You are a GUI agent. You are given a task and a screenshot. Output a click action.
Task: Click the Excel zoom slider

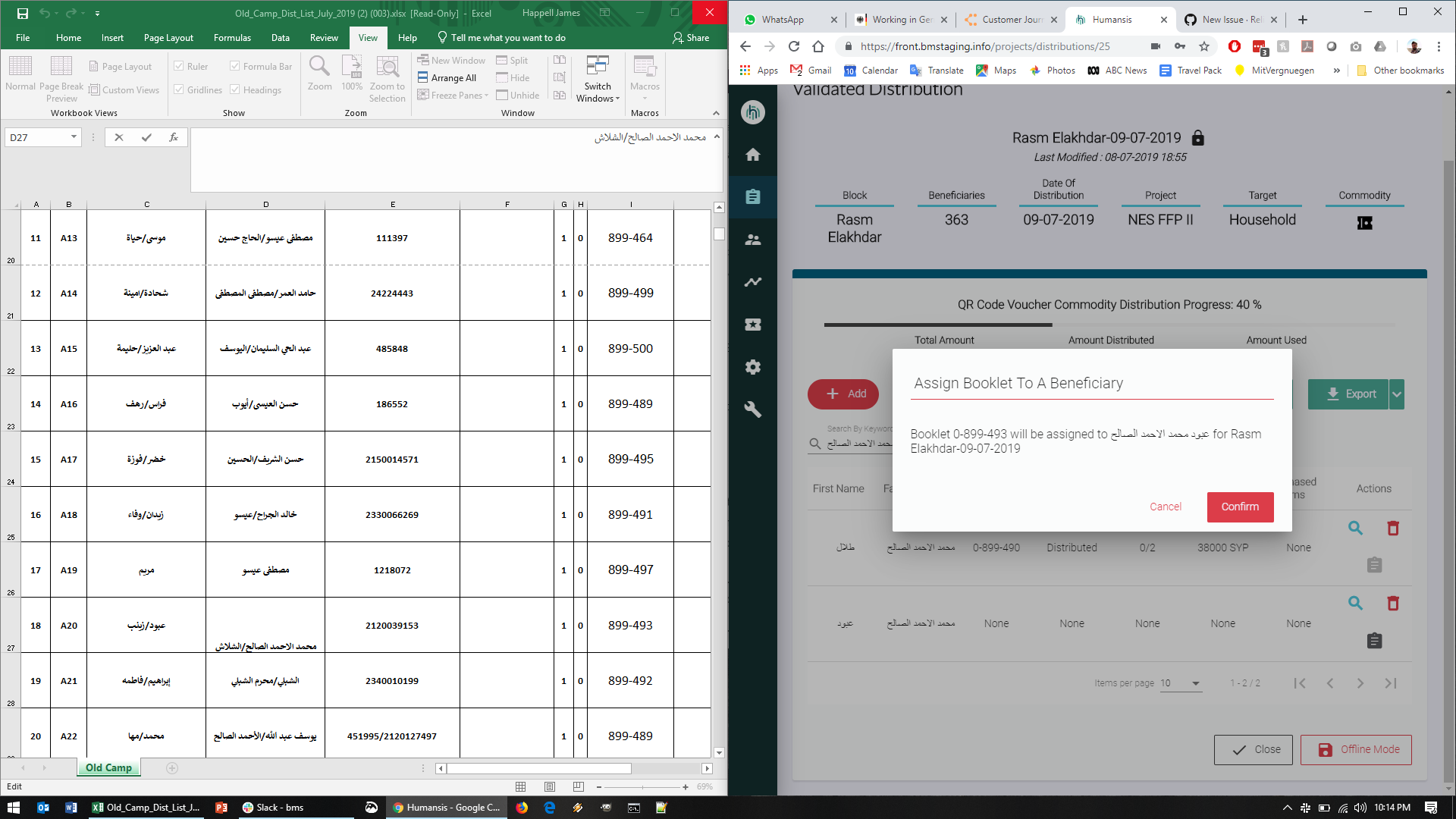click(642, 787)
